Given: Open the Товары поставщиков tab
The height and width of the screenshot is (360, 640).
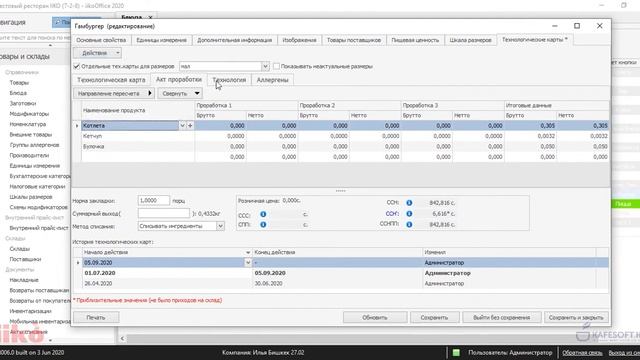Looking at the screenshot, I should [x=354, y=40].
